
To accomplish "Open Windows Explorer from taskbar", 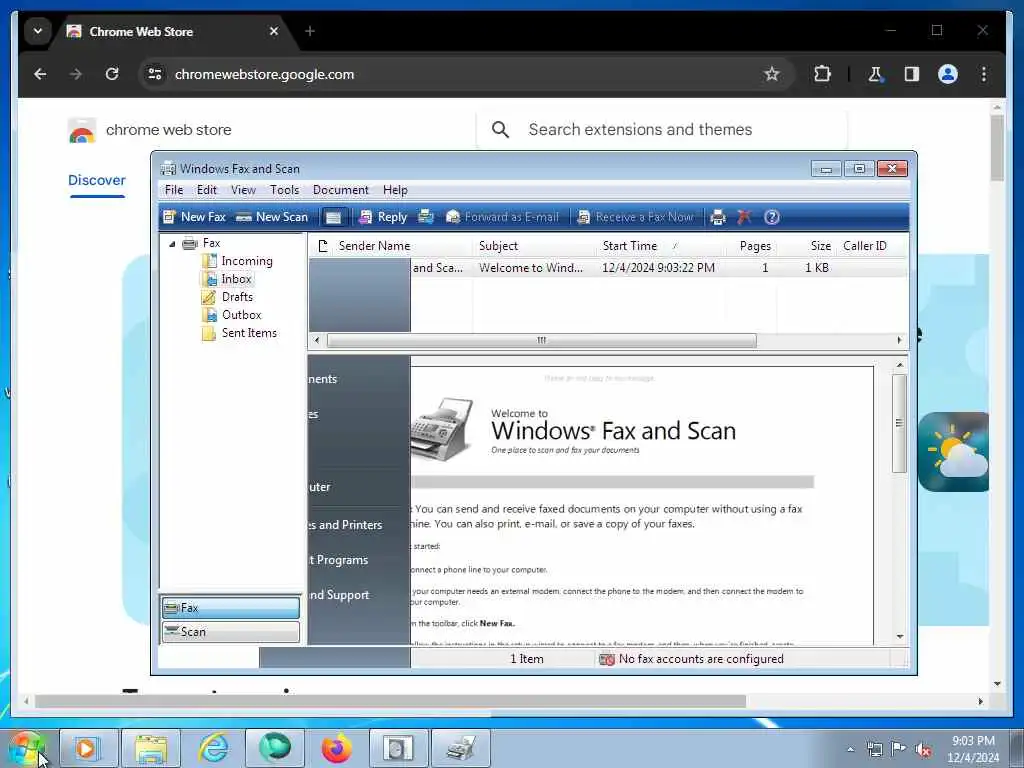I will [x=152, y=748].
